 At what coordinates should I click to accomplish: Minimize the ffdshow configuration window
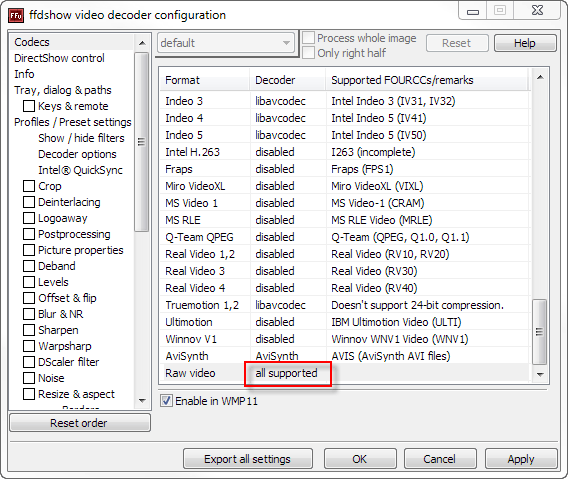[473, 11]
